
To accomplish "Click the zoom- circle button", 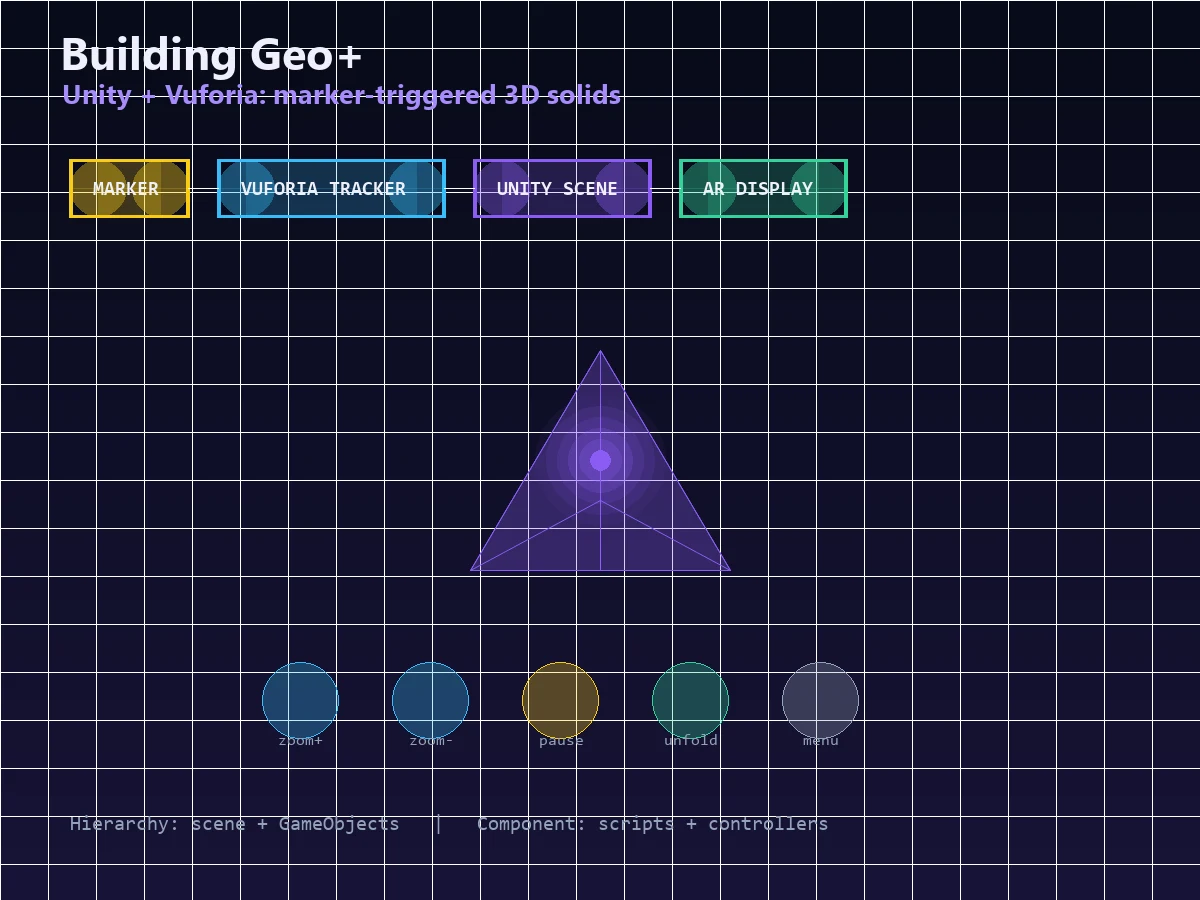I will (430, 700).
